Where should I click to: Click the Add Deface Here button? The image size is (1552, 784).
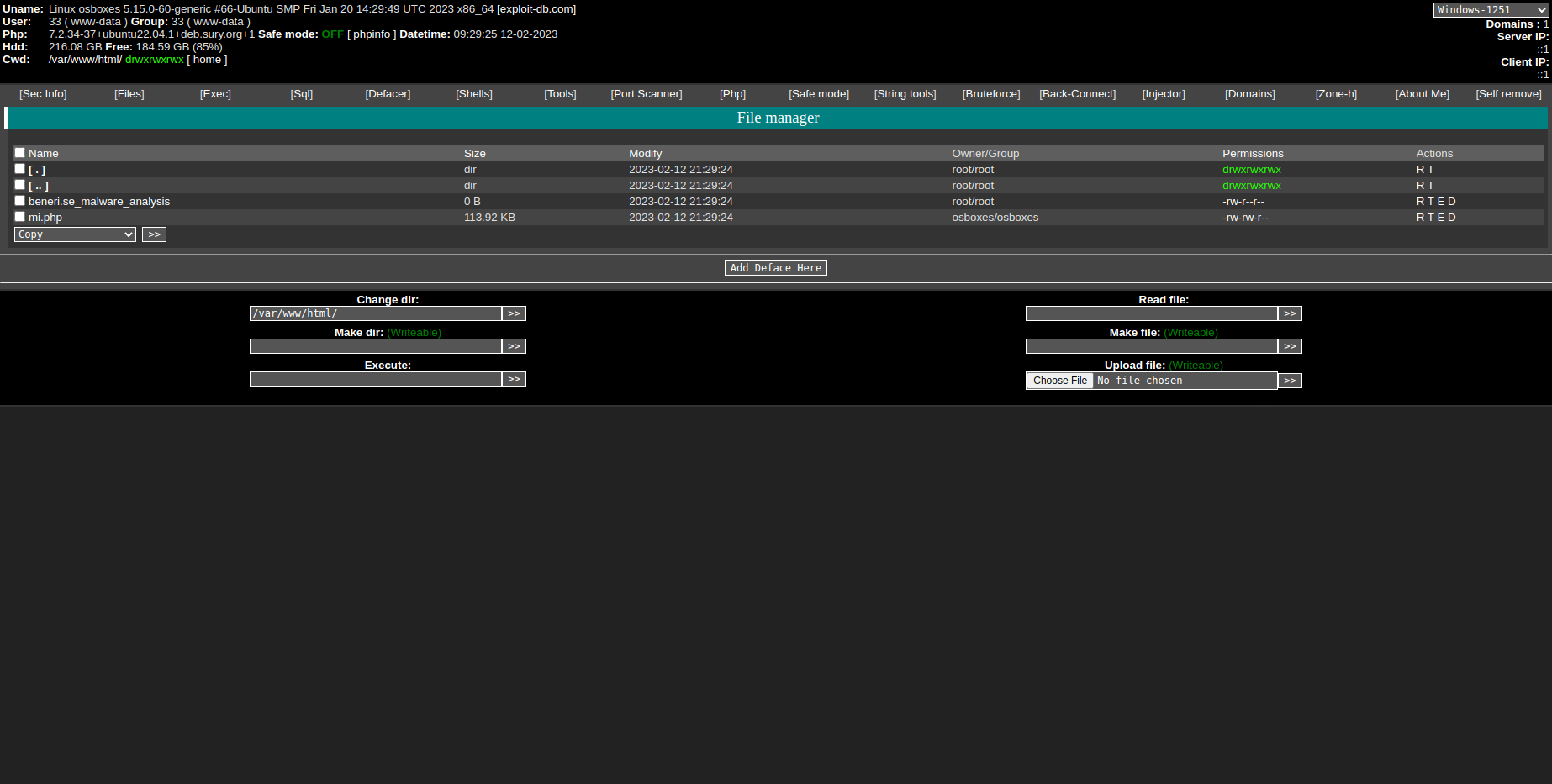[x=776, y=268]
